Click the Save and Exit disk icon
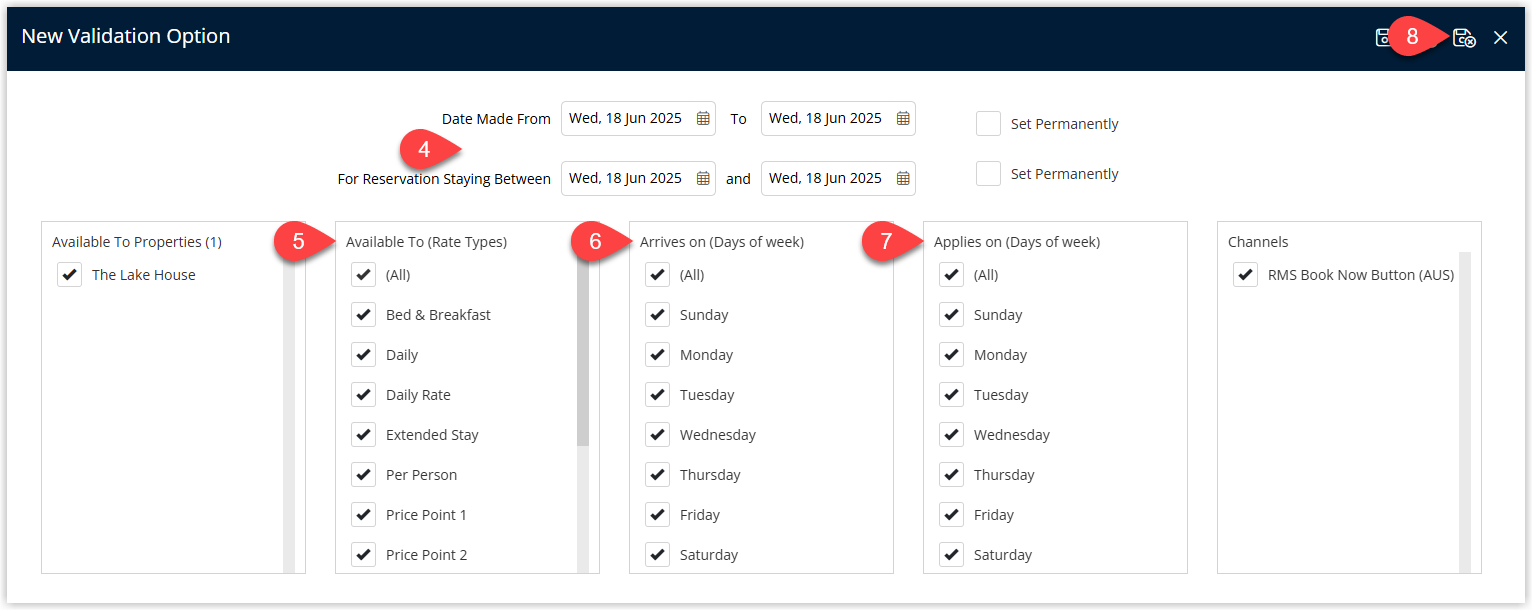The height and width of the screenshot is (611, 1533). point(1463,37)
